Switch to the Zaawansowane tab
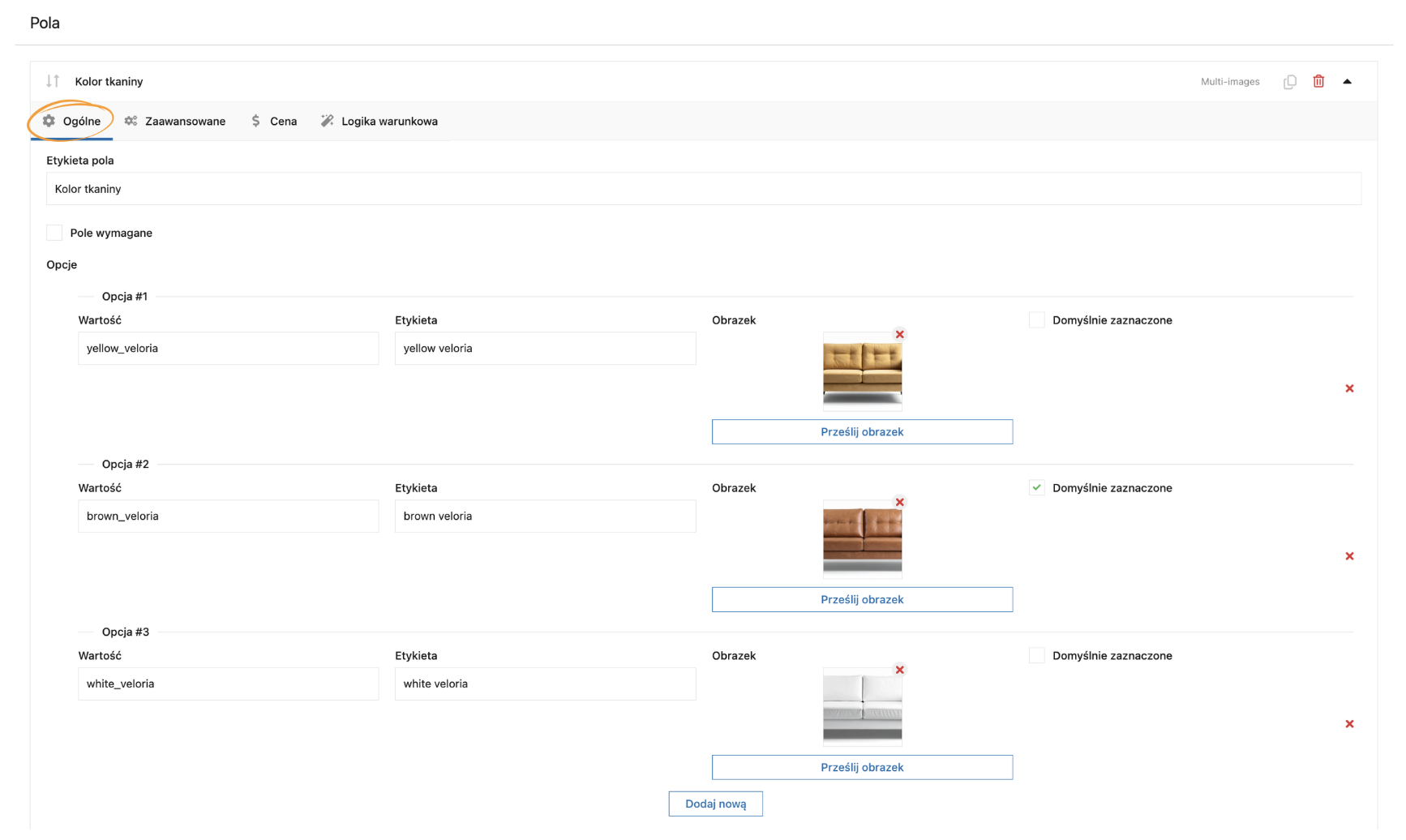1406x840 pixels. 175,122
